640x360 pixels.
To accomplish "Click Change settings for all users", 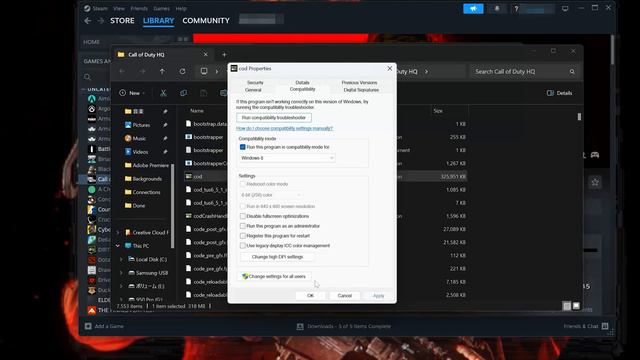I will [x=274, y=276].
